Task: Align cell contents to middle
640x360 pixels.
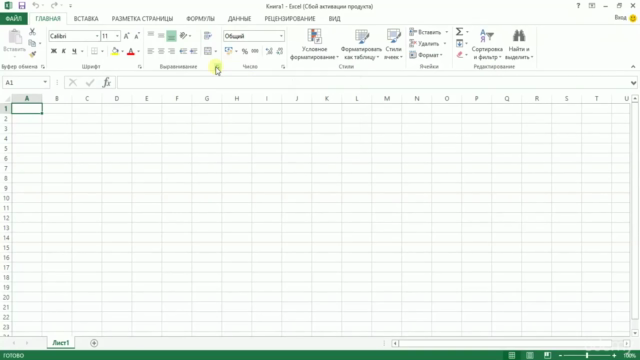Action: pos(161,36)
